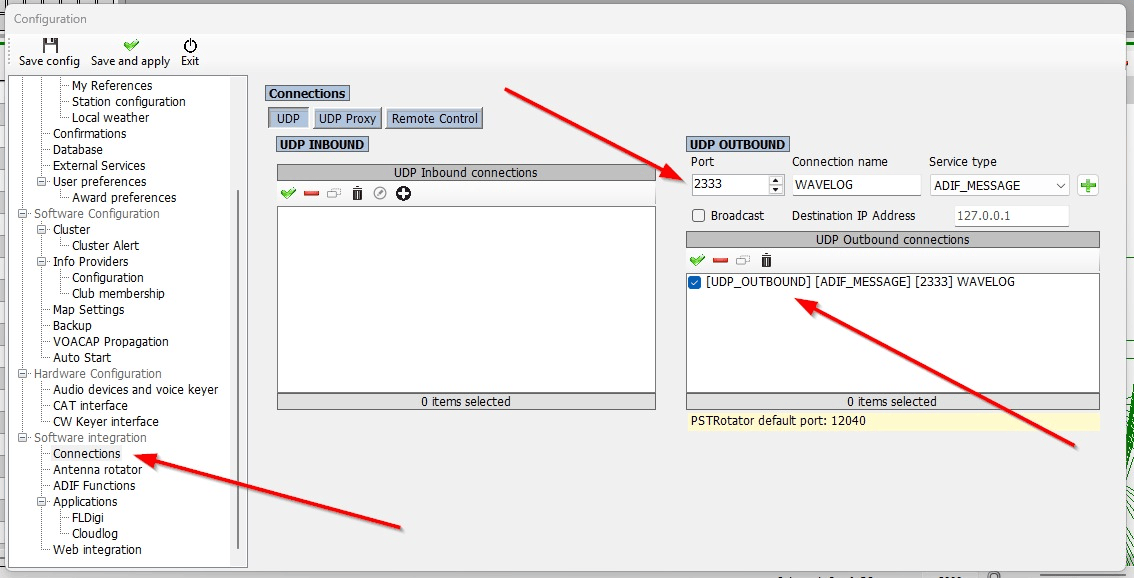Image resolution: width=1134 pixels, height=578 pixels.
Task: Click the trash icon in UDP Outbound toolbar
Action: pyautogui.click(x=767, y=260)
